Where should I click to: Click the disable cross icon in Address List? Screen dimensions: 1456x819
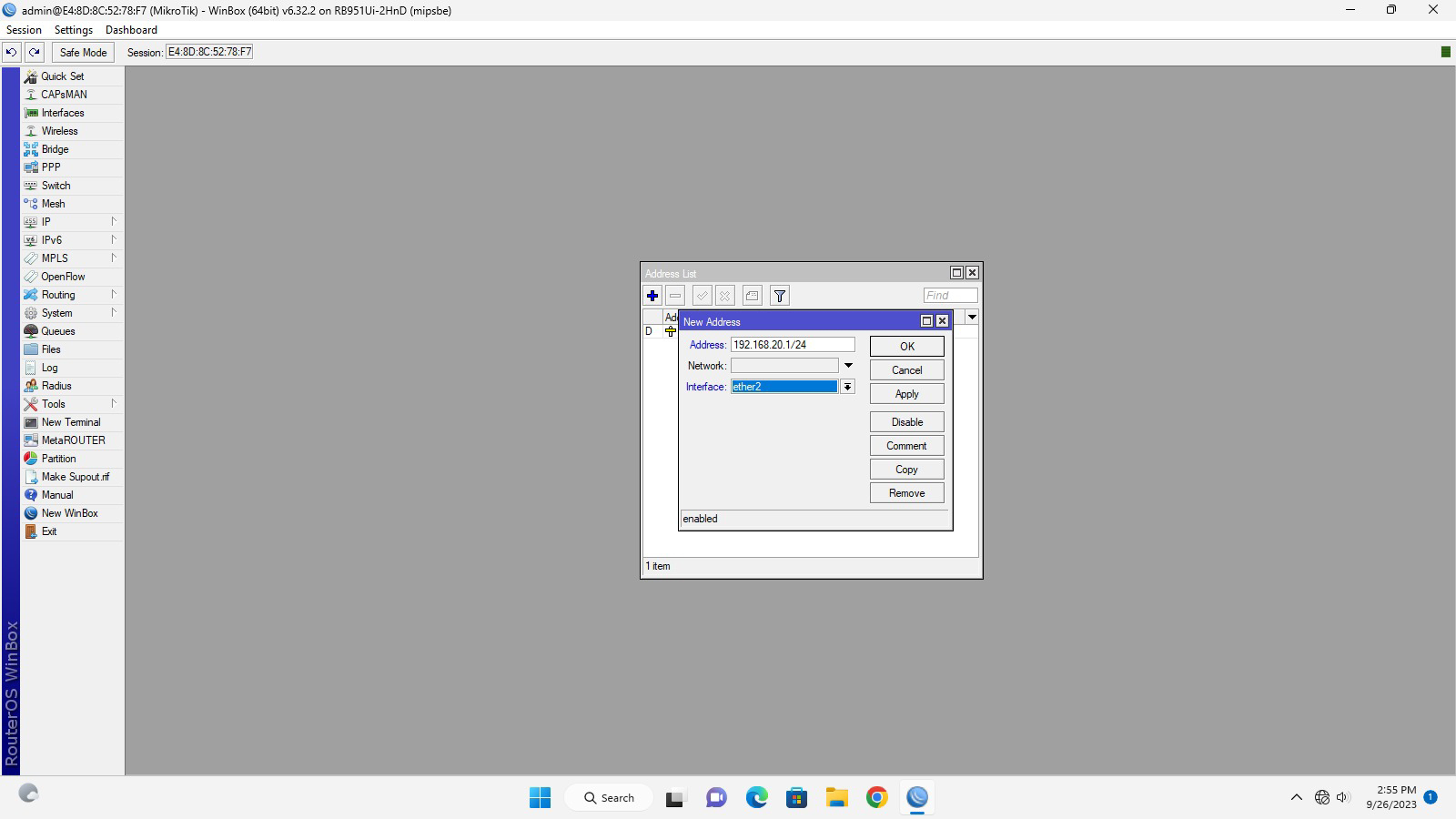click(x=725, y=296)
